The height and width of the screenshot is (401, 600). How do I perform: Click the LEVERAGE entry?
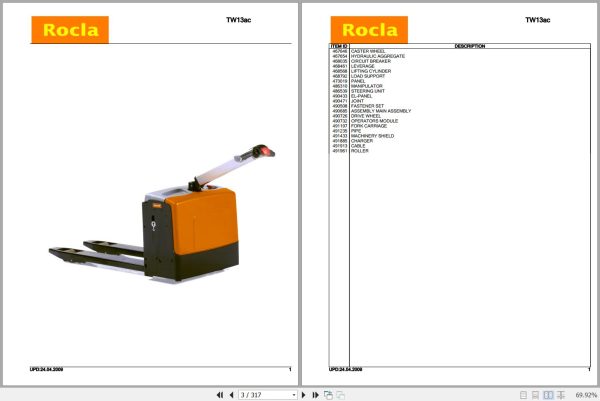[363, 66]
